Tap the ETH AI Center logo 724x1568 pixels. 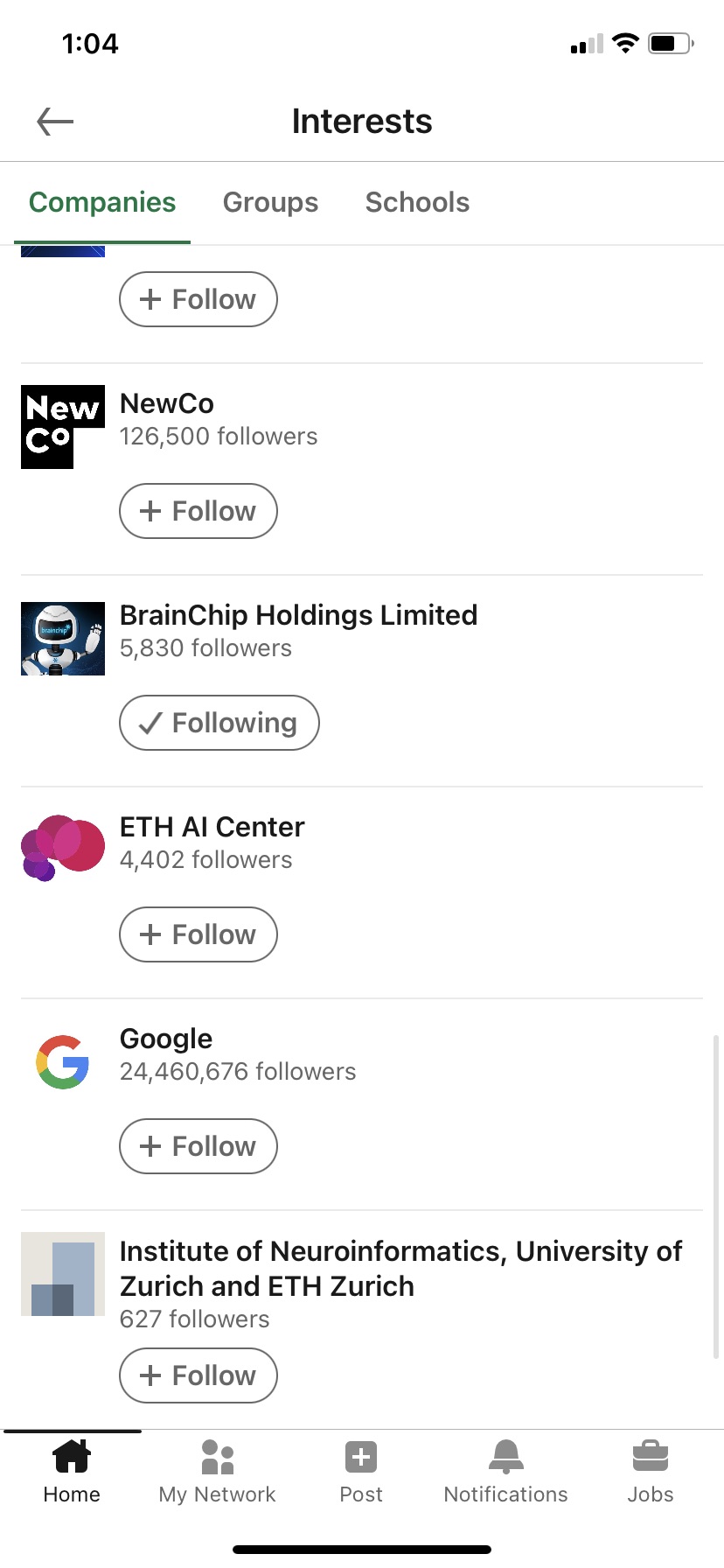click(x=63, y=848)
